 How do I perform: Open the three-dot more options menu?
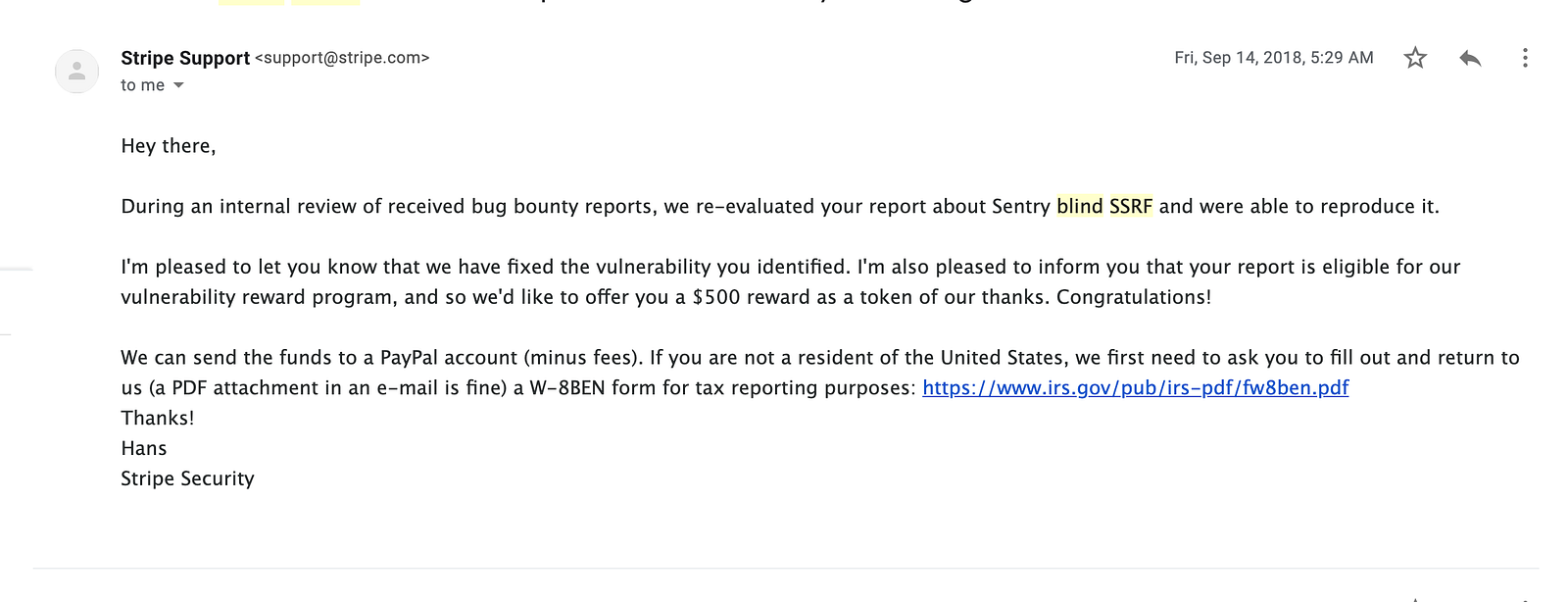click(x=1525, y=58)
